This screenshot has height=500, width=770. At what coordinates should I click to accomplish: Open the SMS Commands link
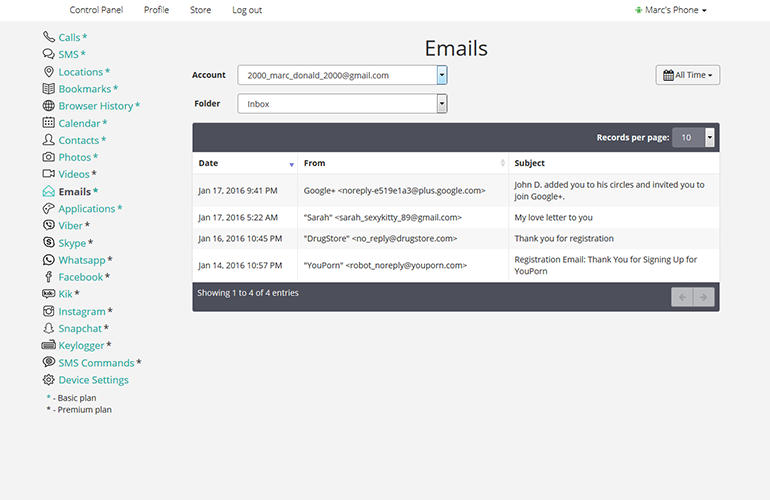pyautogui.click(x=96, y=362)
